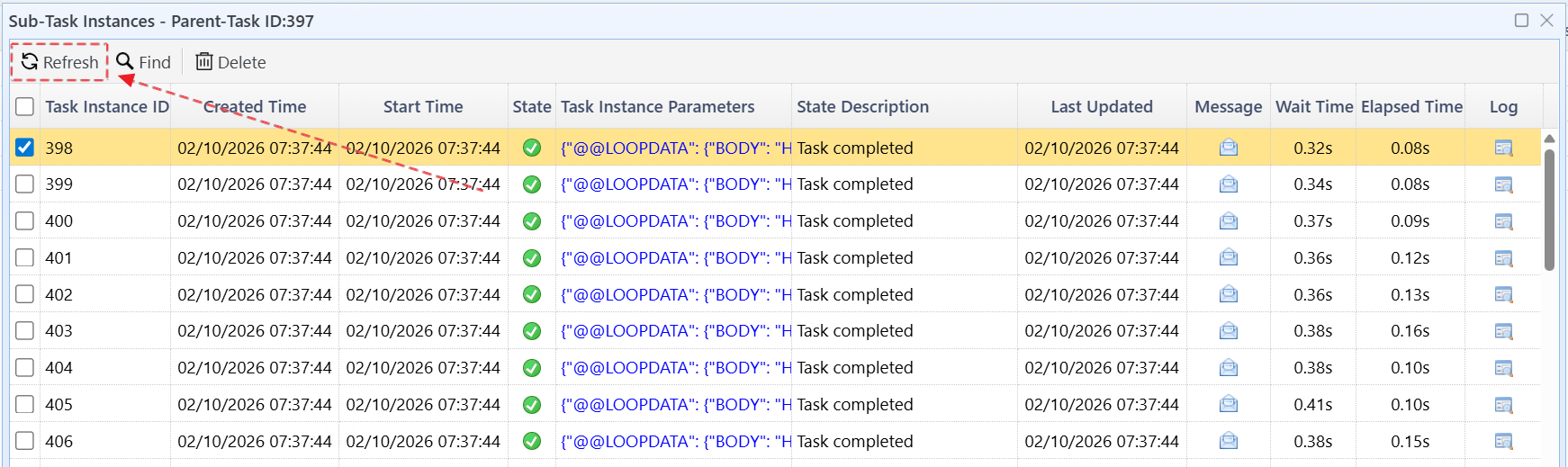Click the green state icon for task 400
Image resolution: width=1568 pixels, height=467 pixels.
coord(532,221)
